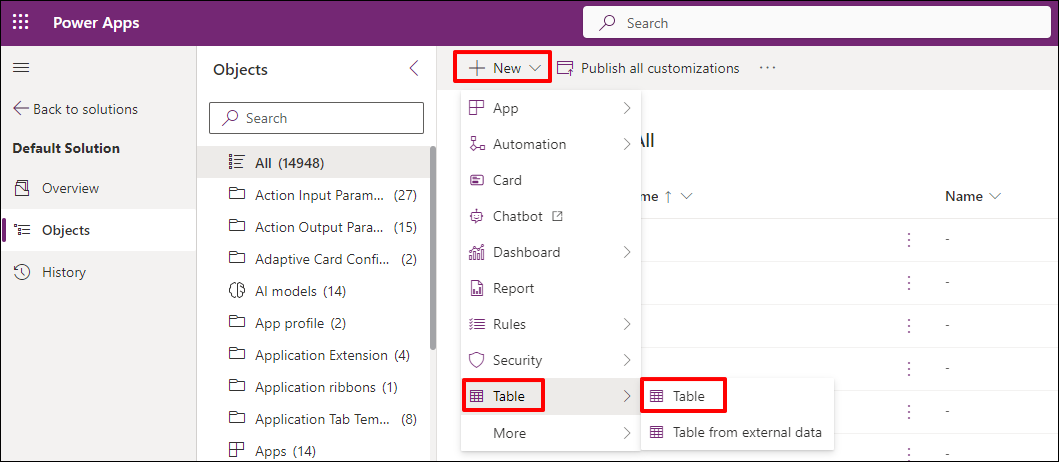Open the toolbar ellipsis overflow menu
Image resolution: width=1059 pixels, height=462 pixels.
pos(768,68)
